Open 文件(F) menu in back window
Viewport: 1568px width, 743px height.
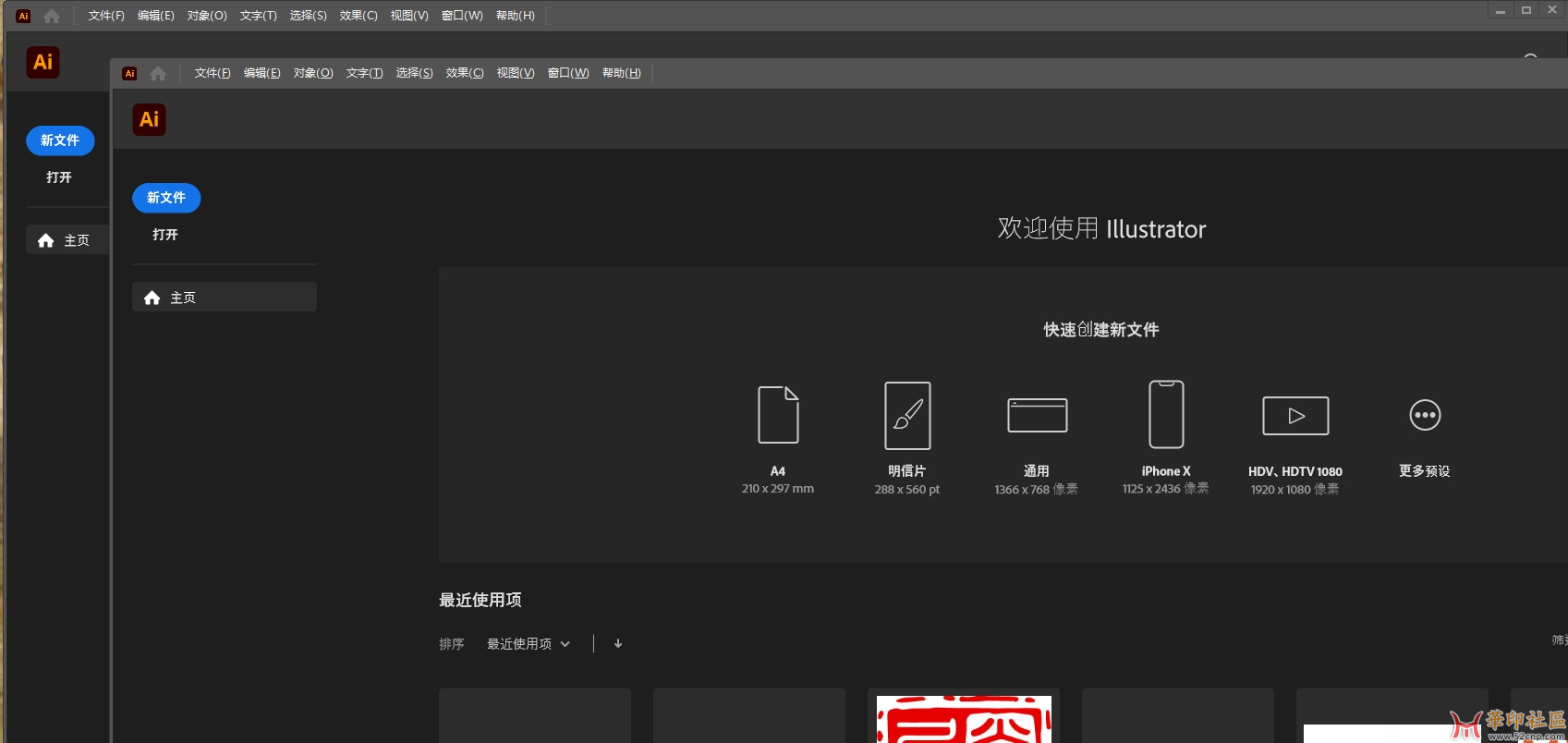point(106,16)
